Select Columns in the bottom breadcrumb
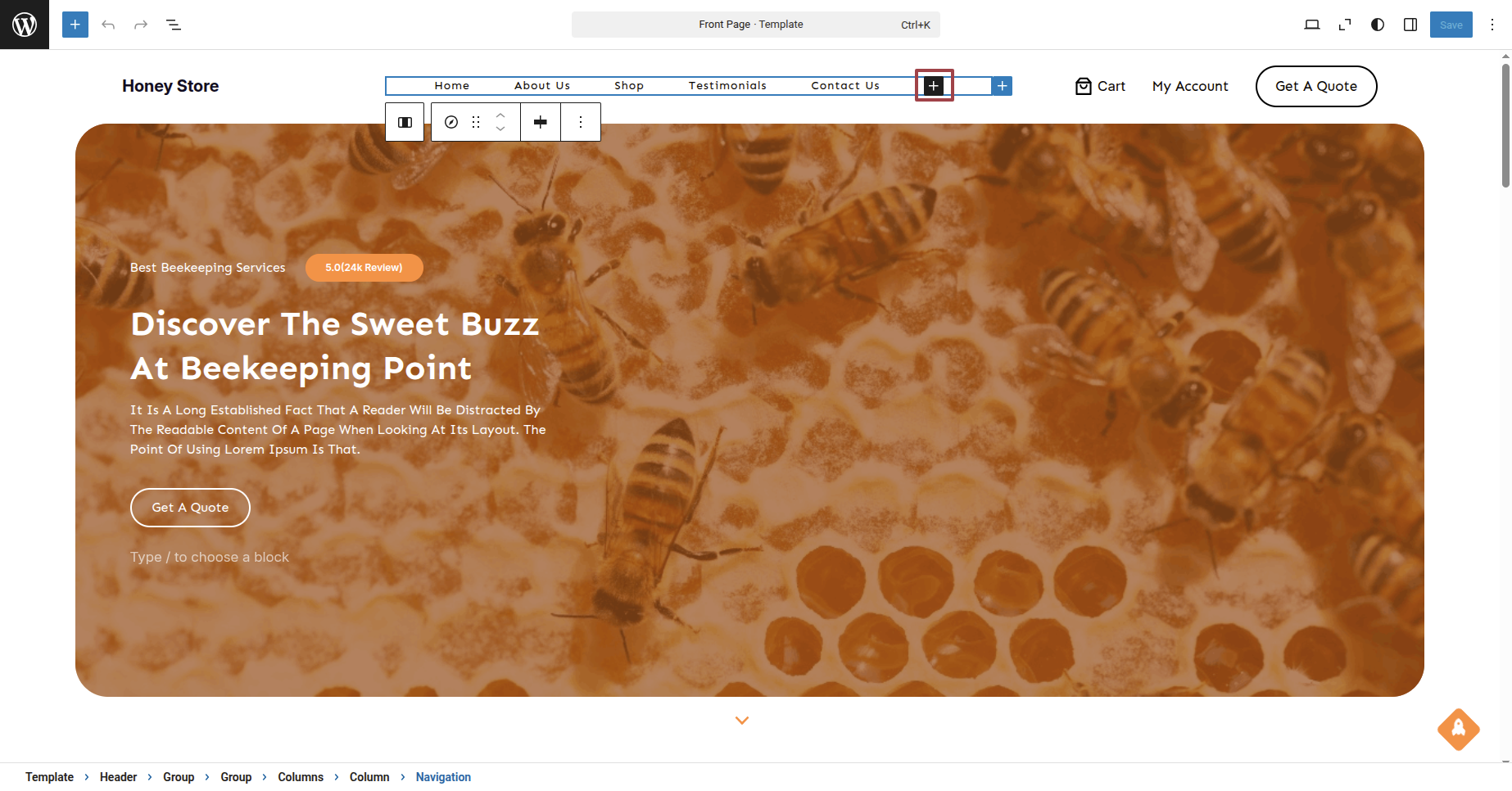The image size is (1512, 791). [x=301, y=777]
